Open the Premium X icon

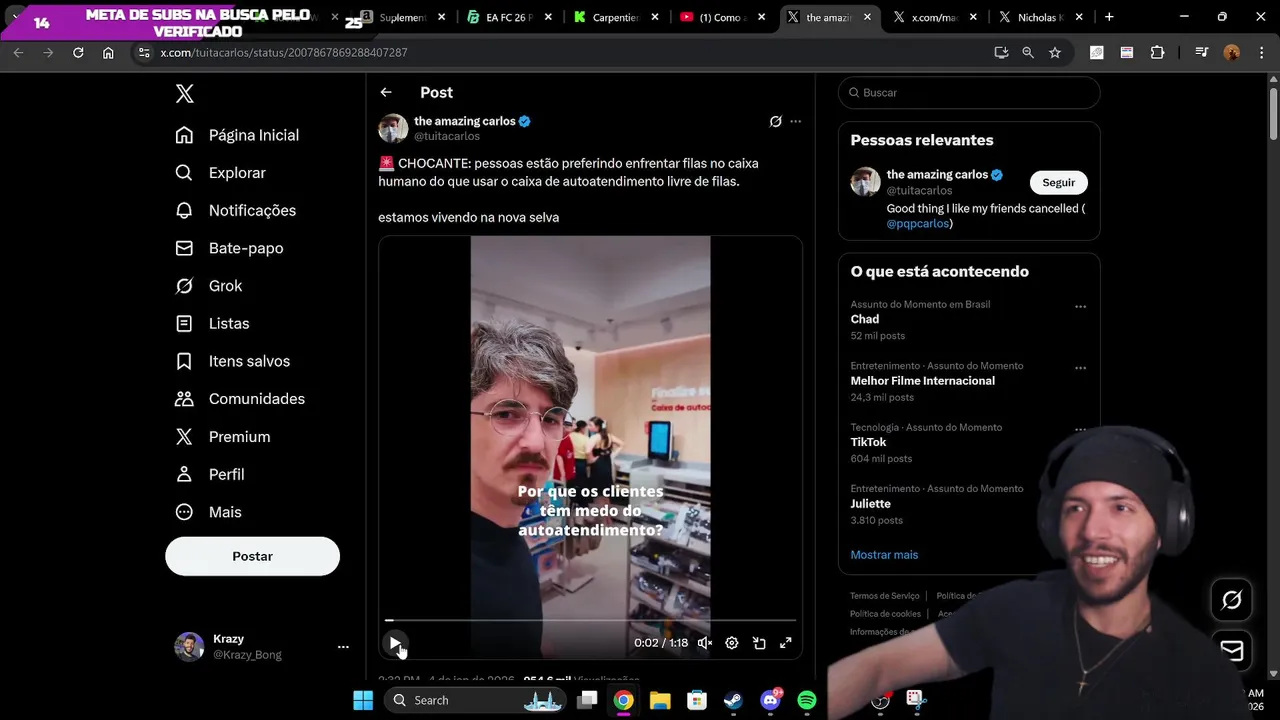[184, 437]
